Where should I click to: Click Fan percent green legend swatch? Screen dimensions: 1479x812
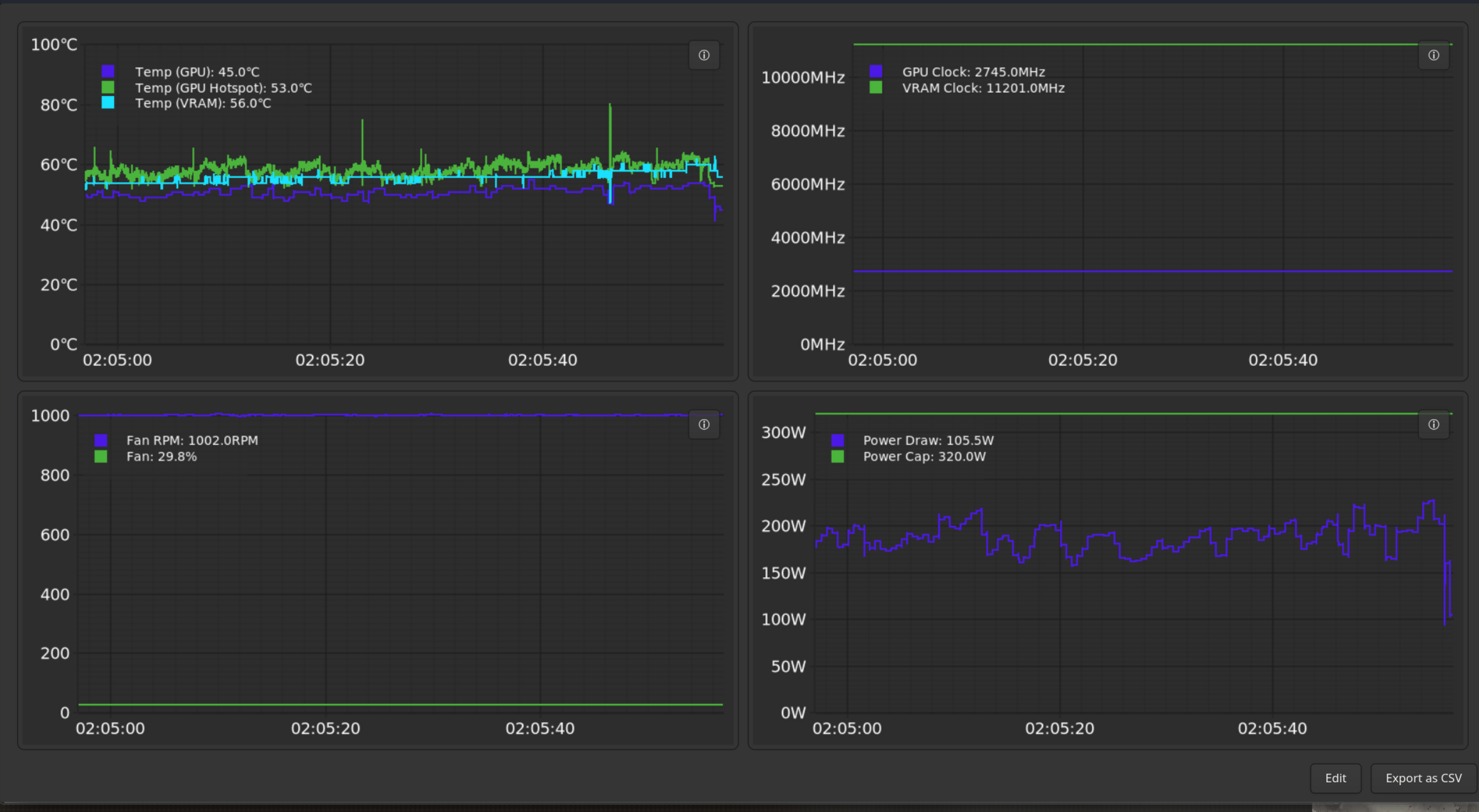101,456
